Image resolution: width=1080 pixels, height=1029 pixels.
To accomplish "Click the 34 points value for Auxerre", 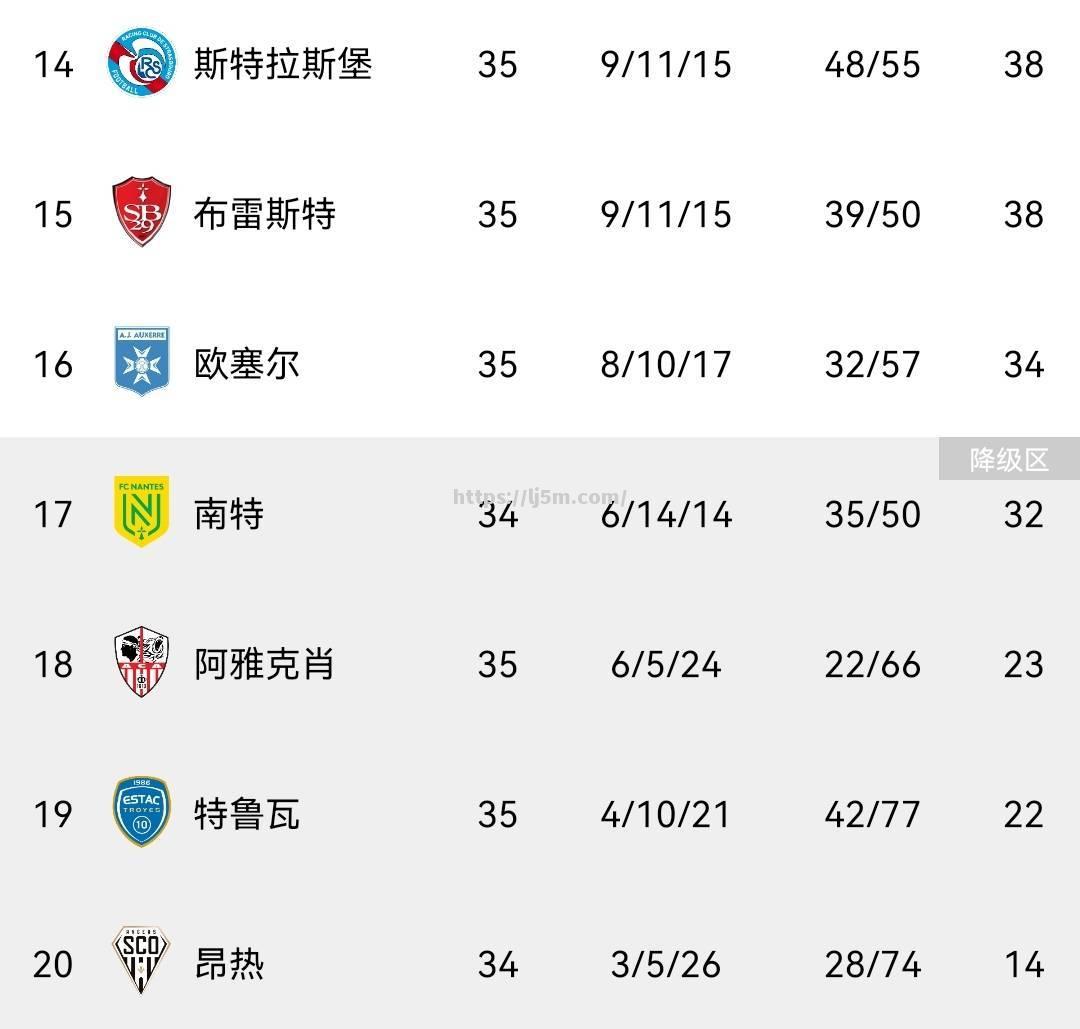I will coord(1024,364).
